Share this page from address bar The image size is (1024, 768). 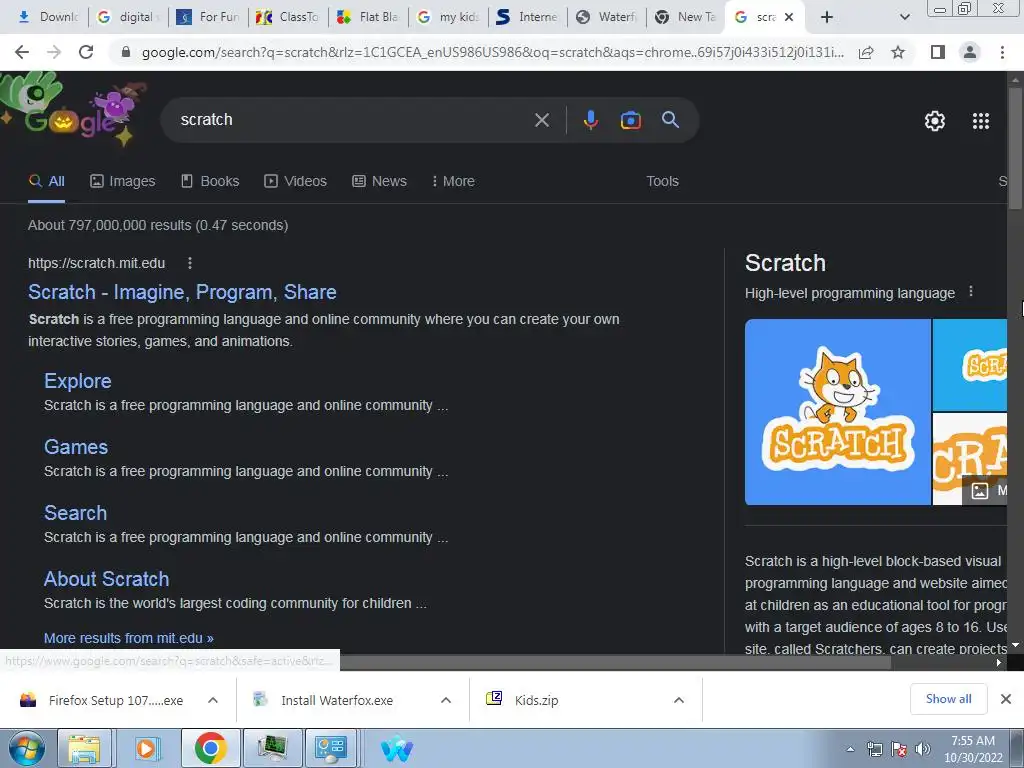[866, 52]
